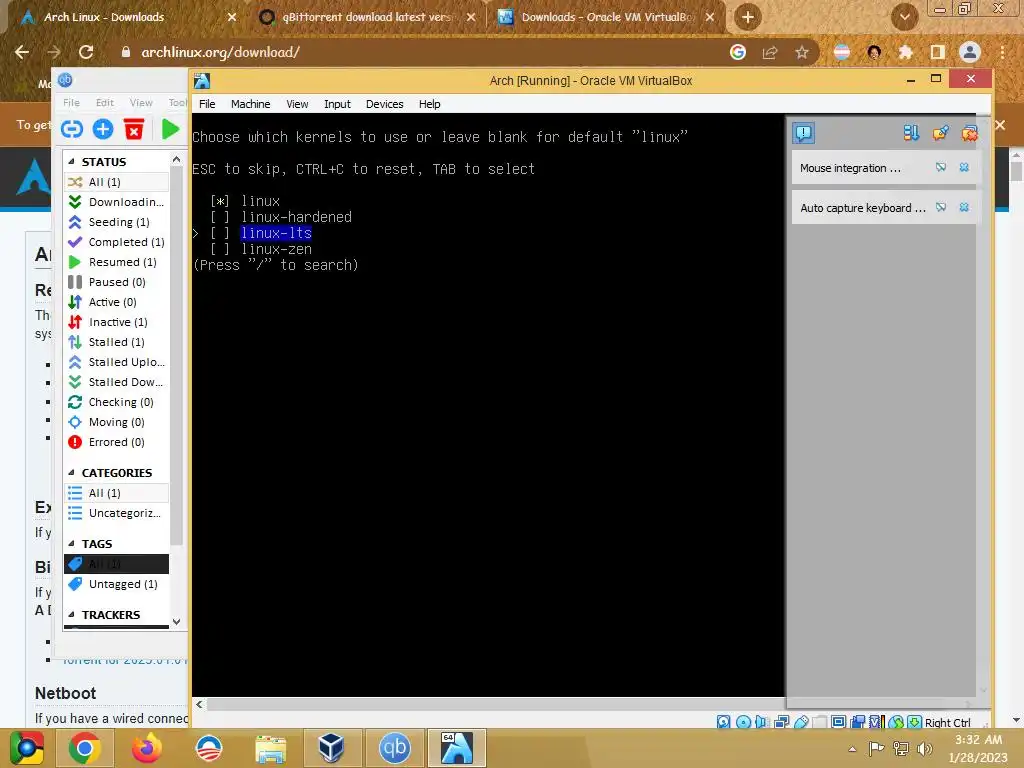
Task: Open VirtualBox View menu
Action: pyautogui.click(x=297, y=104)
